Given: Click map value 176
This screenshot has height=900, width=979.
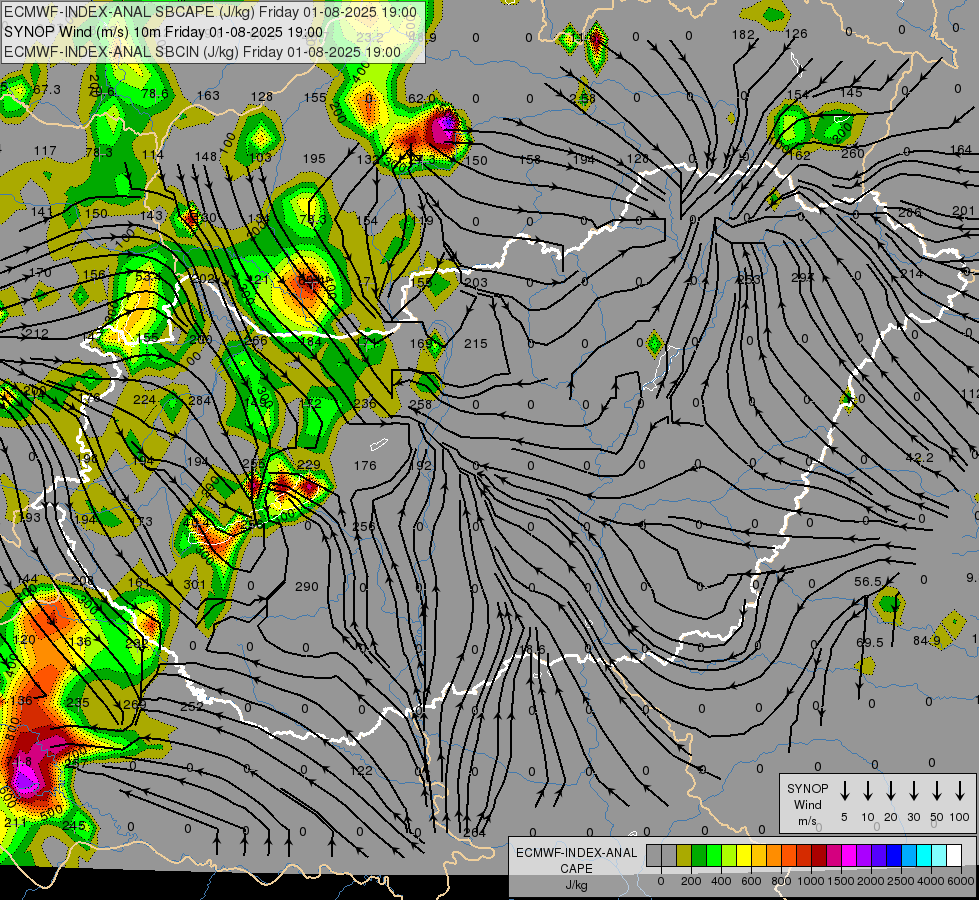Looking at the screenshot, I should pyautogui.click(x=365, y=465).
